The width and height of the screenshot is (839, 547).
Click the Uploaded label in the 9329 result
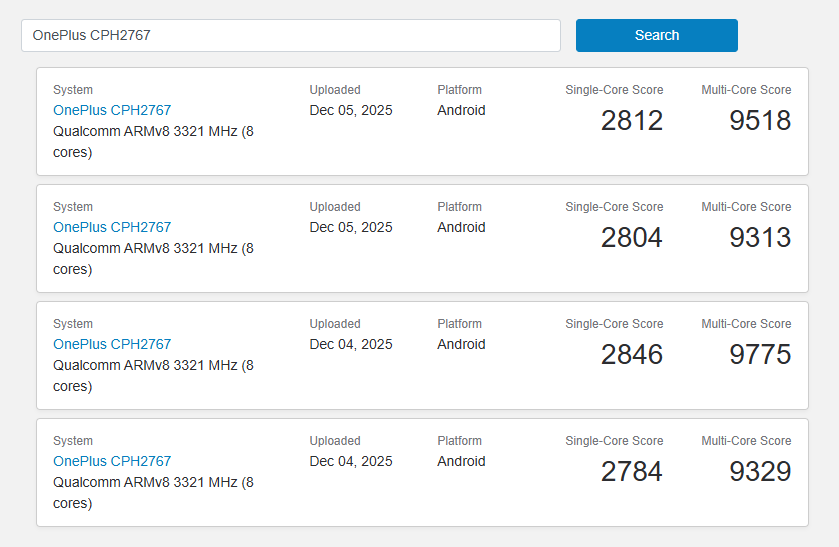click(x=335, y=441)
